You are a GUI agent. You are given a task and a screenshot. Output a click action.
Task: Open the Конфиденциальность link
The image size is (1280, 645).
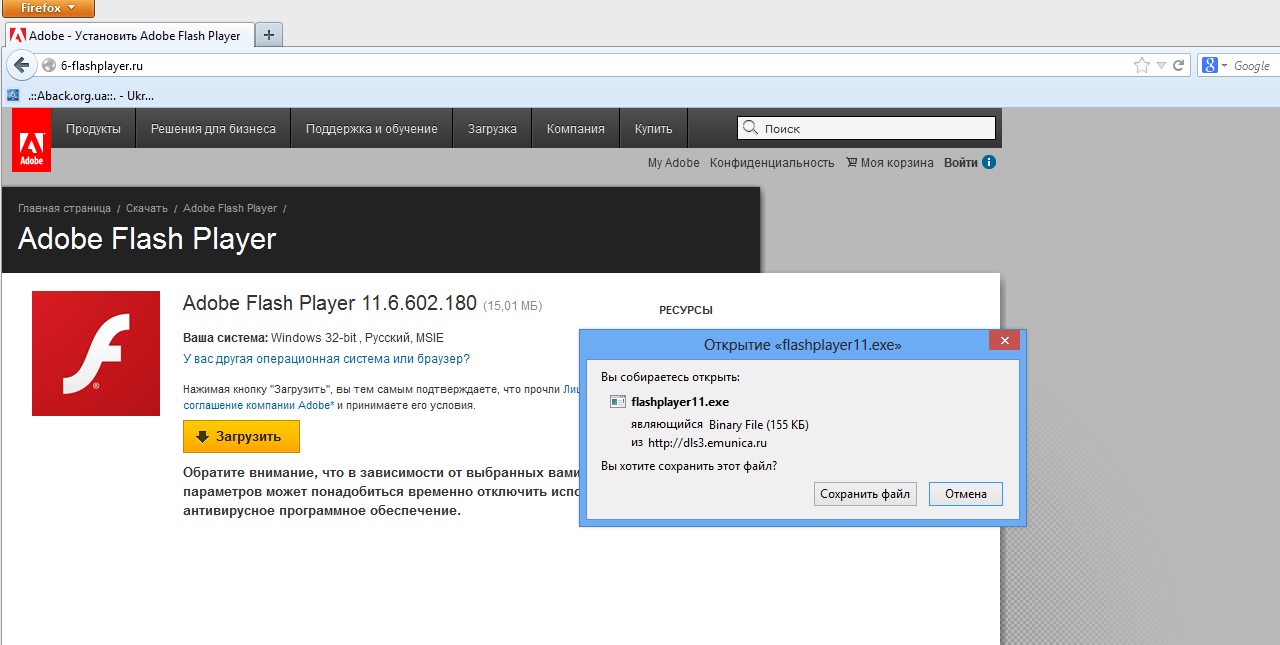tap(772, 162)
